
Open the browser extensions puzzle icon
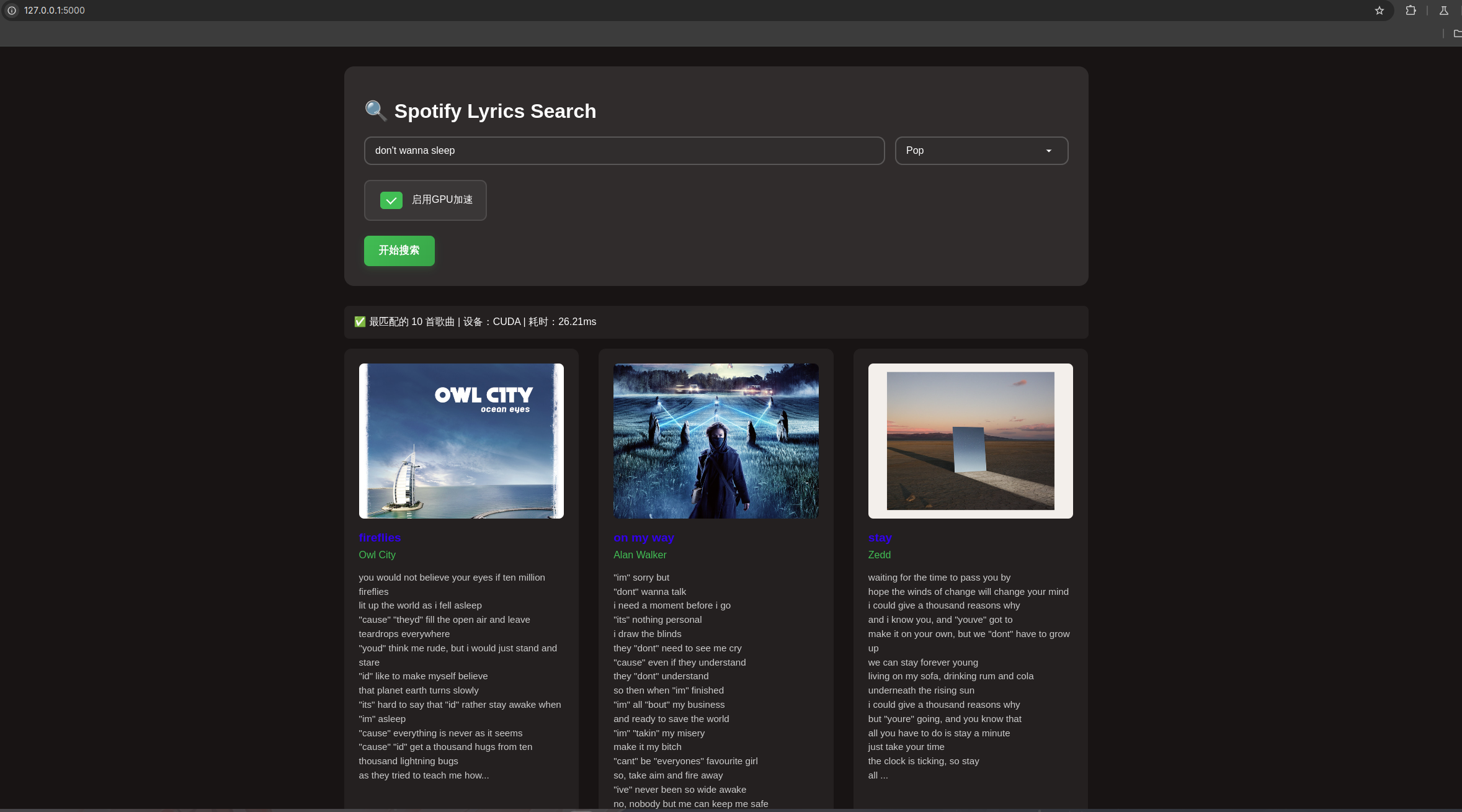tap(1411, 11)
